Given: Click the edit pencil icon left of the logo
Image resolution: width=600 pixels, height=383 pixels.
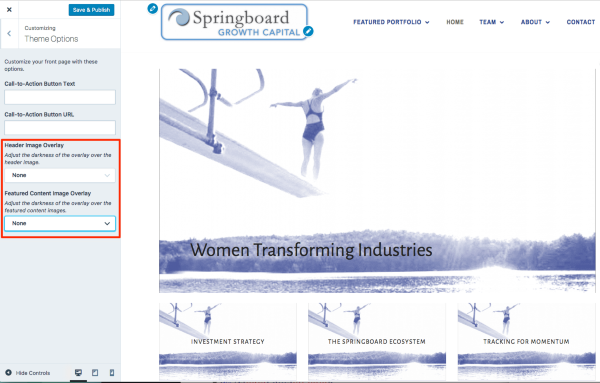Looking at the screenshot, I should [x=153, y=8].
